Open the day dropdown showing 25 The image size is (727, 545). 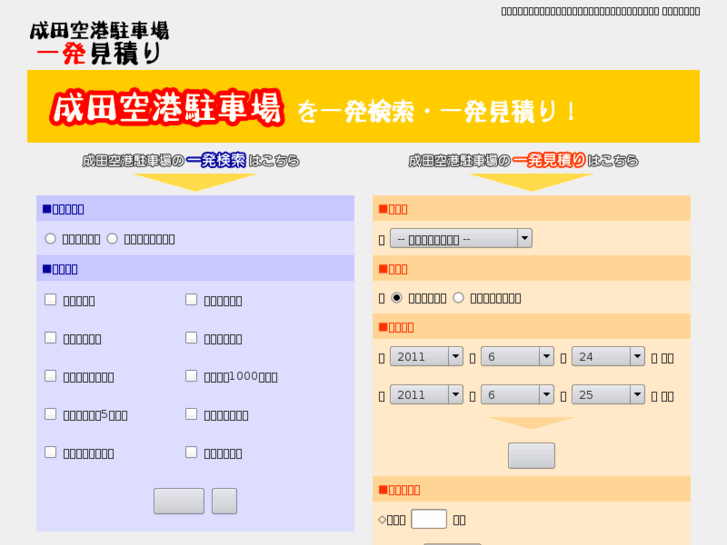coord(608,395)
